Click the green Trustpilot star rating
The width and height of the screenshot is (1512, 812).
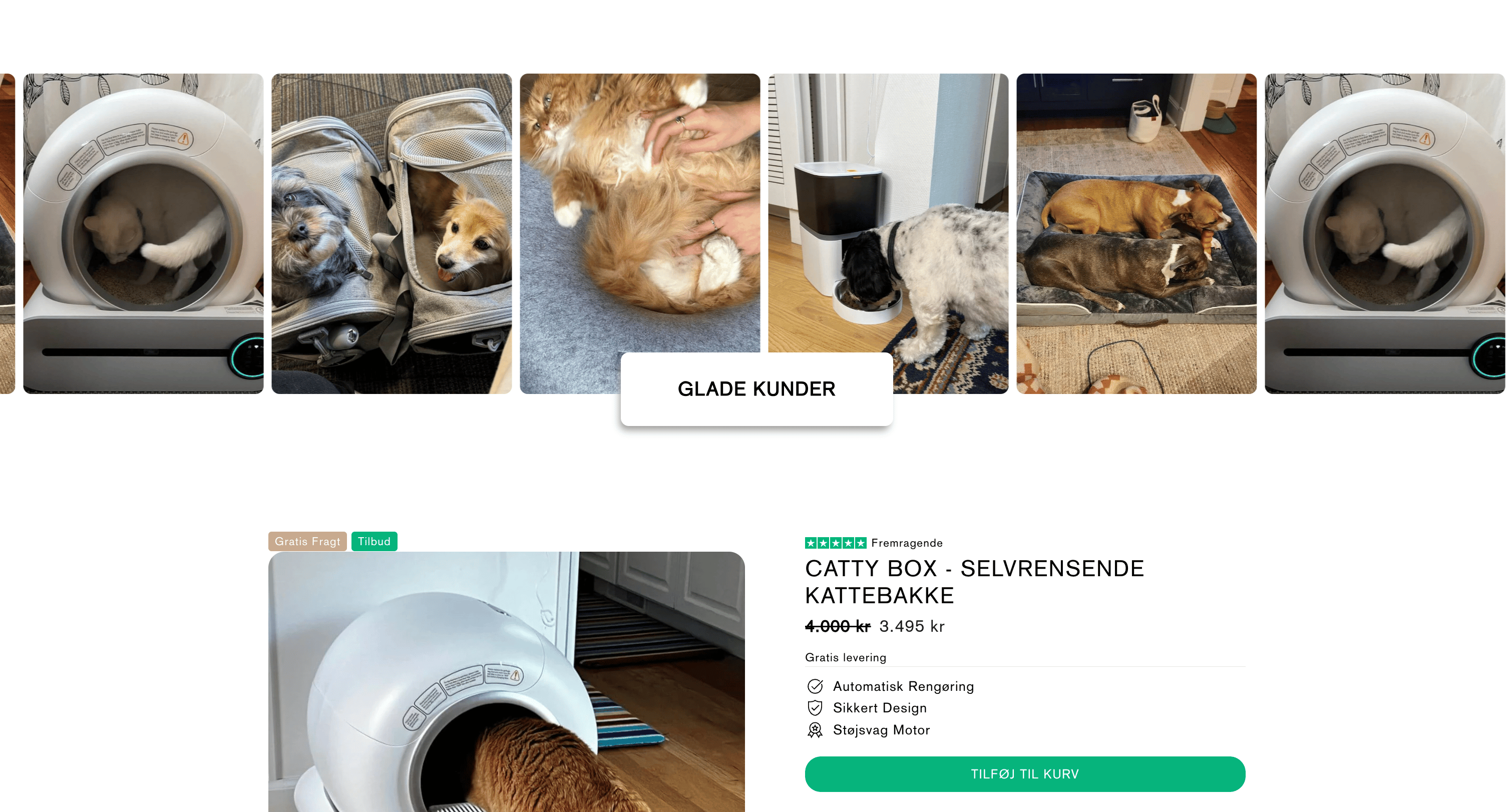pos(835,543)
